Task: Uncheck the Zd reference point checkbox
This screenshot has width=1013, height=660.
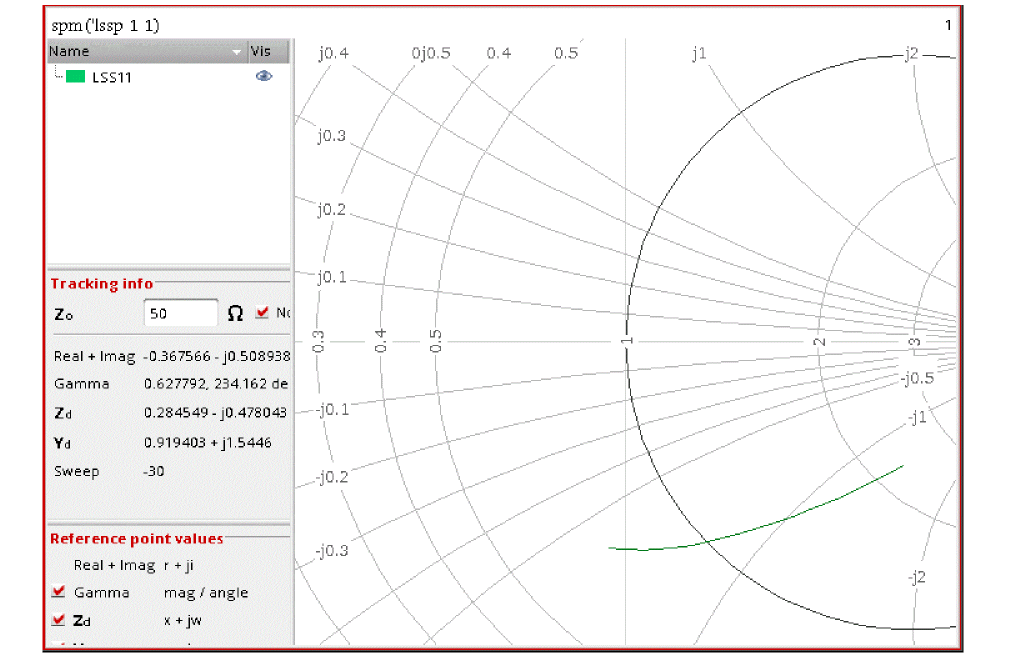Action: (x=59, y=620)
